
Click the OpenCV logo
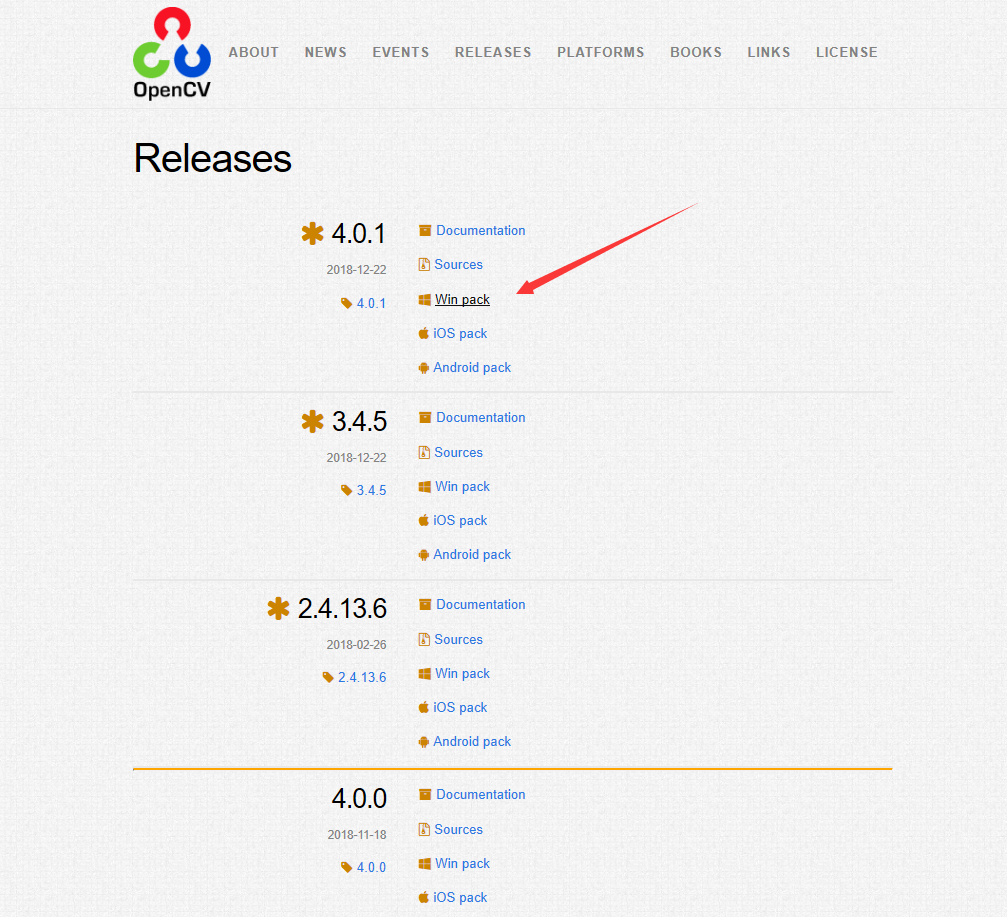point(171,54)
